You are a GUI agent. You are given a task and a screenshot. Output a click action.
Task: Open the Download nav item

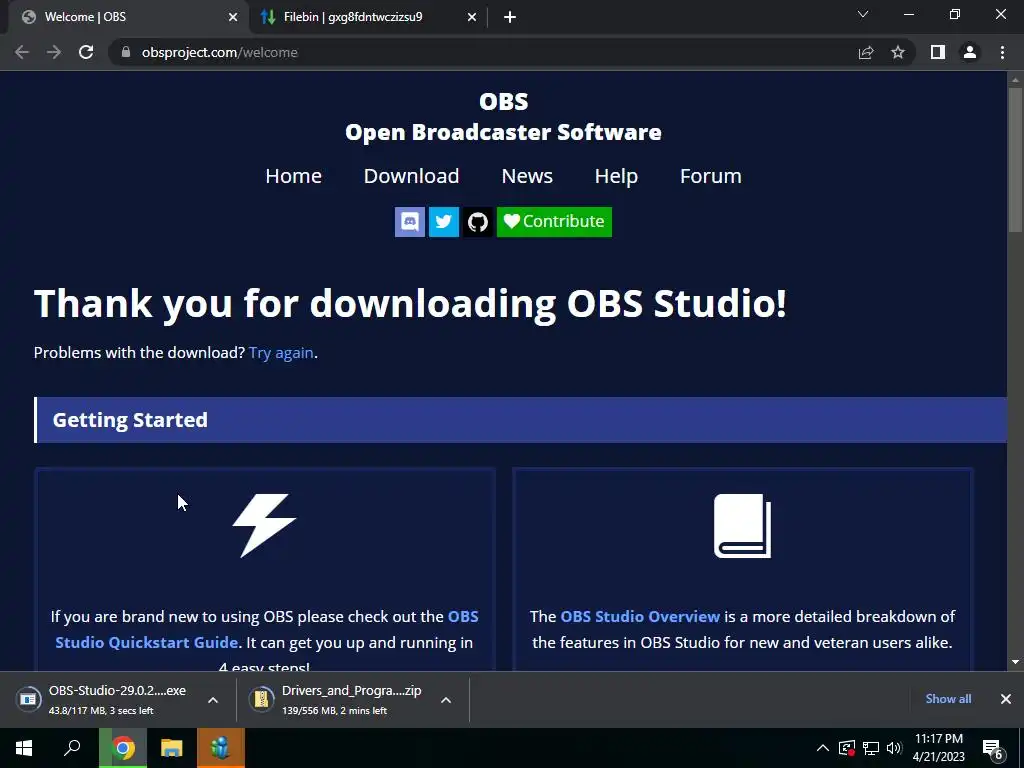coord(411,176)
